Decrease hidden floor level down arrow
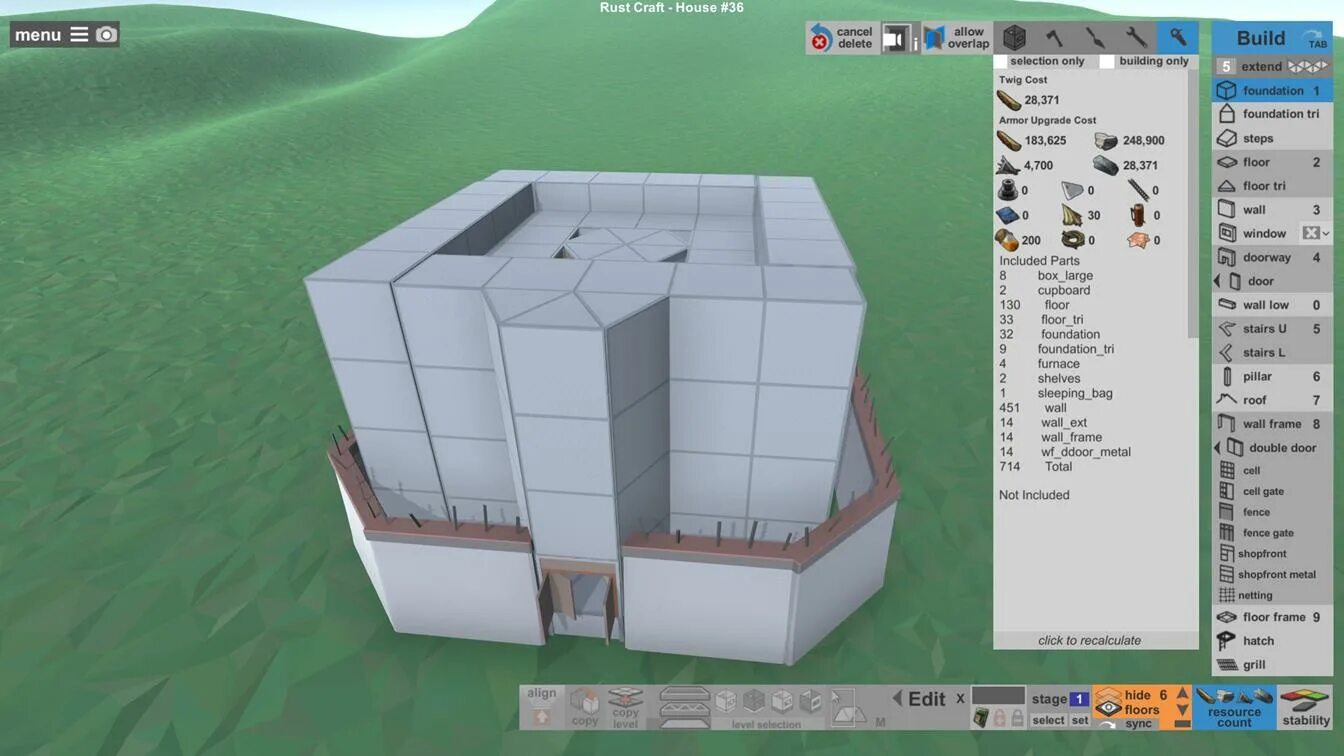 coord(1182,711)
